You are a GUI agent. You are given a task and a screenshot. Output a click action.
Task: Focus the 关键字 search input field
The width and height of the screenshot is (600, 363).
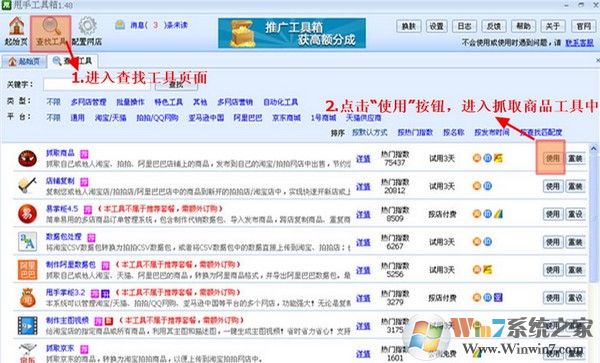[97, 84]
